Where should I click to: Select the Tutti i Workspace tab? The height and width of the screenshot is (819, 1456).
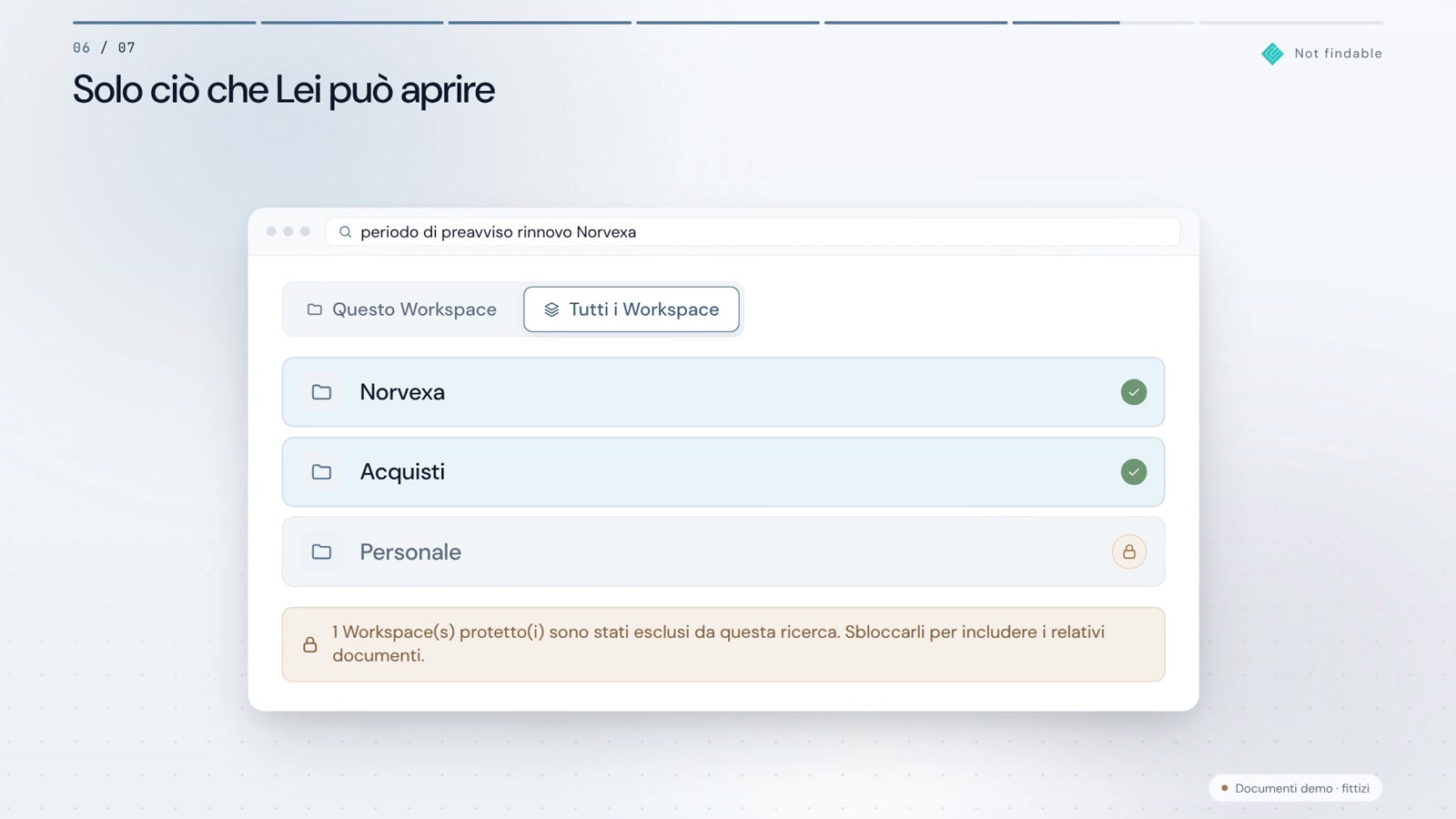click(x=632, y=309)
